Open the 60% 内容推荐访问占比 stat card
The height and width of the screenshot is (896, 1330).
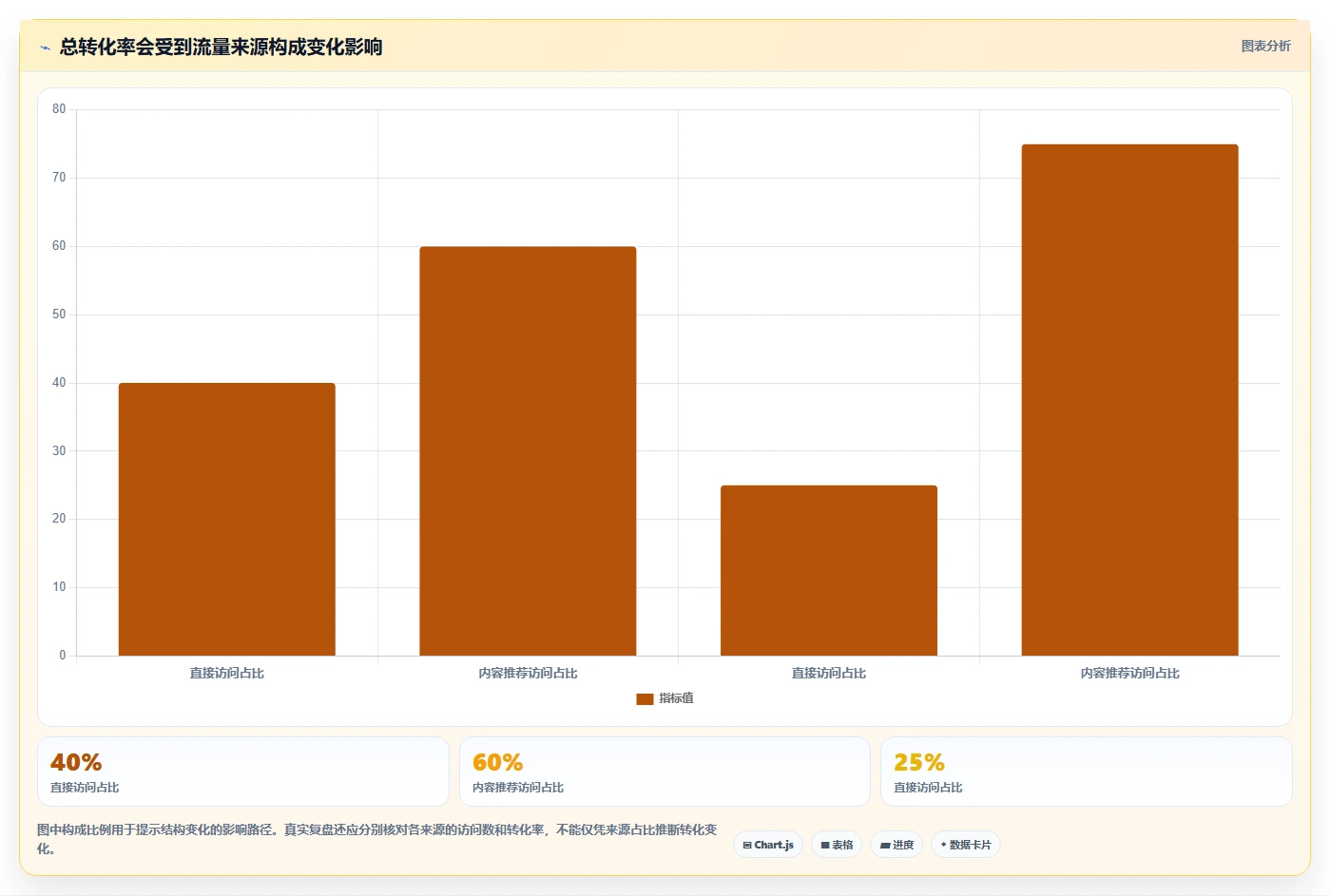click(665, 772)
